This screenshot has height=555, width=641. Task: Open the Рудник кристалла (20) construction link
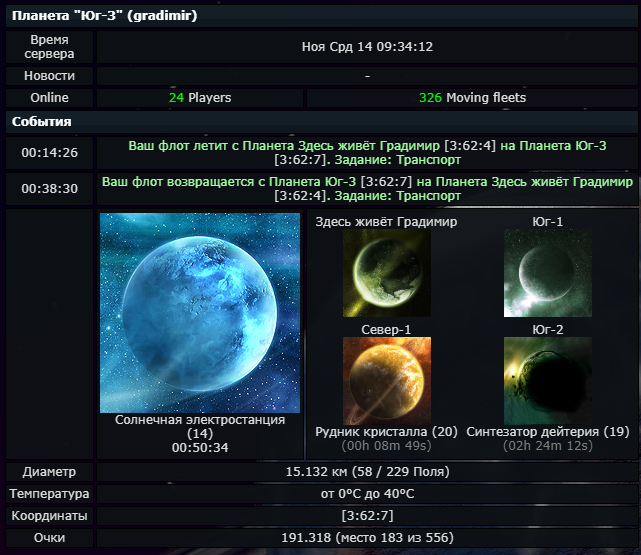(386, 432)
